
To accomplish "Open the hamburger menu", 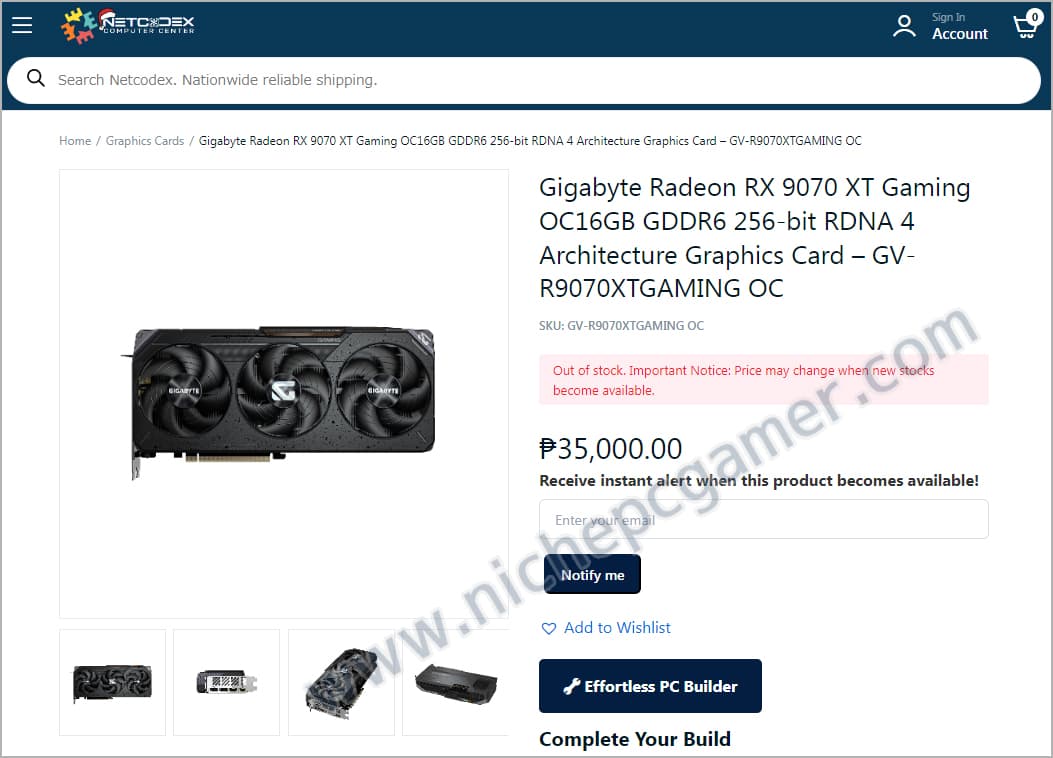I will 22,26.
